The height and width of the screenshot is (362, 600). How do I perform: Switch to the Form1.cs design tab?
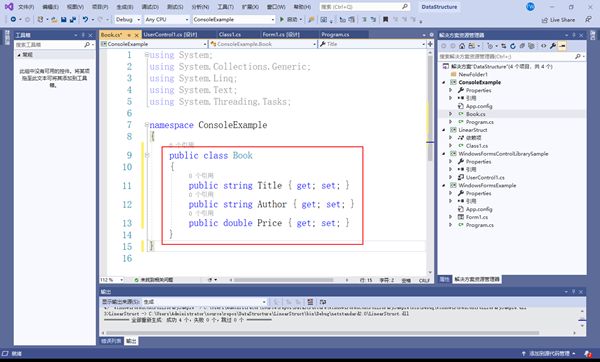point(281,35)
